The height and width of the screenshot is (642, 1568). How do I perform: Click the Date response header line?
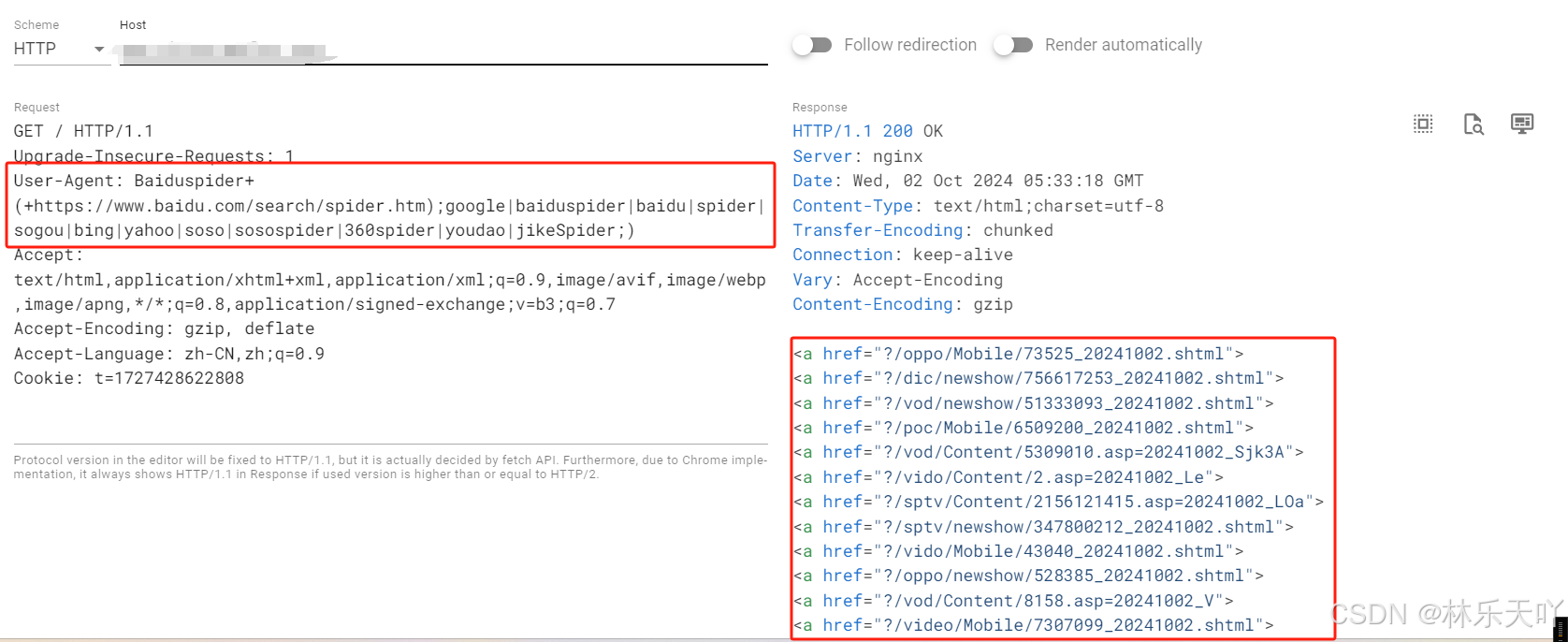(968, 181)
